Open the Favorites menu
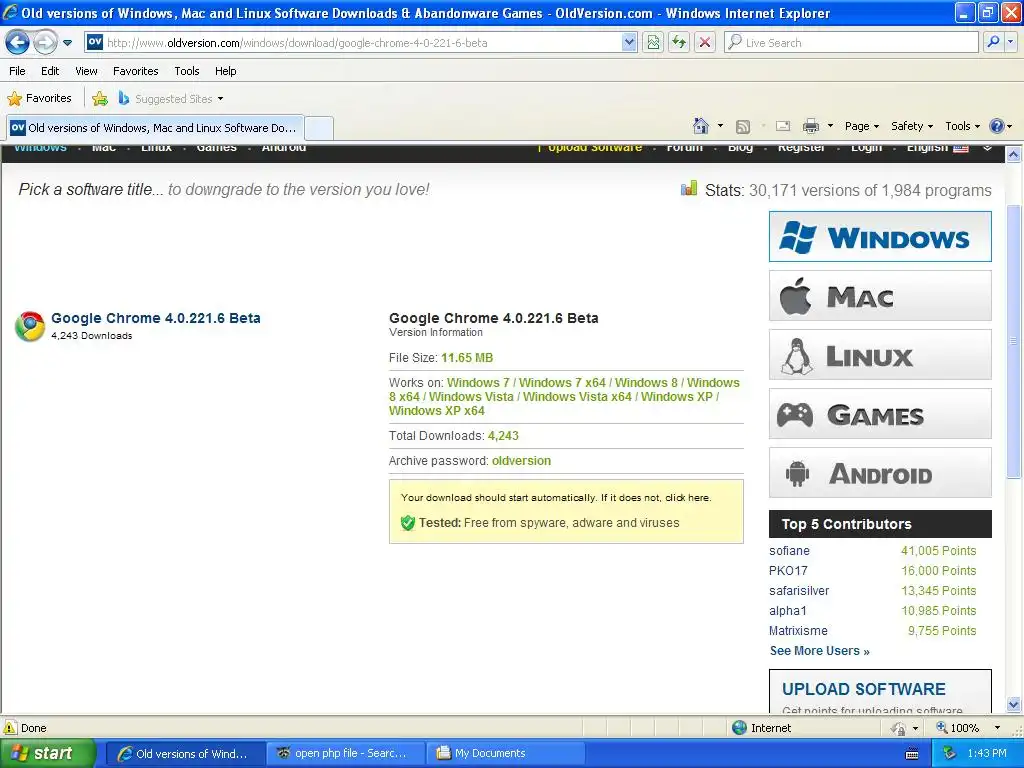 (x=135, y=71)
